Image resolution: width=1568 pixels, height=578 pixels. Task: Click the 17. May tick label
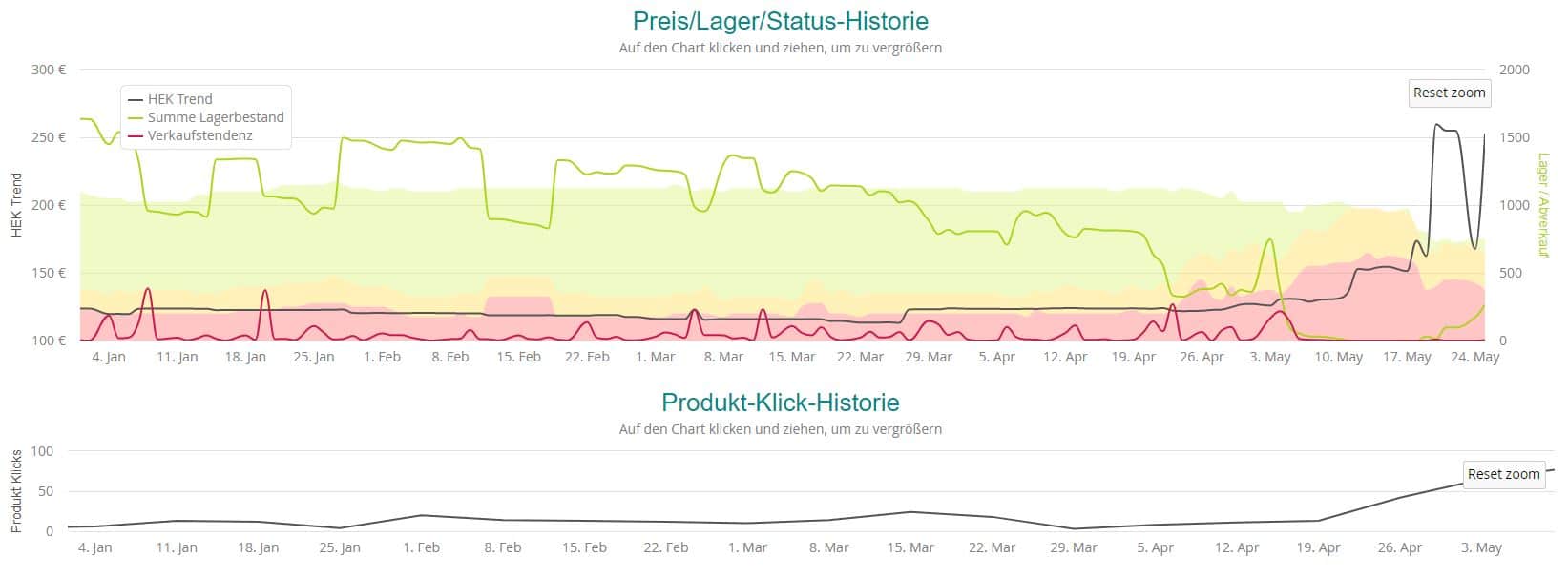1407,358
